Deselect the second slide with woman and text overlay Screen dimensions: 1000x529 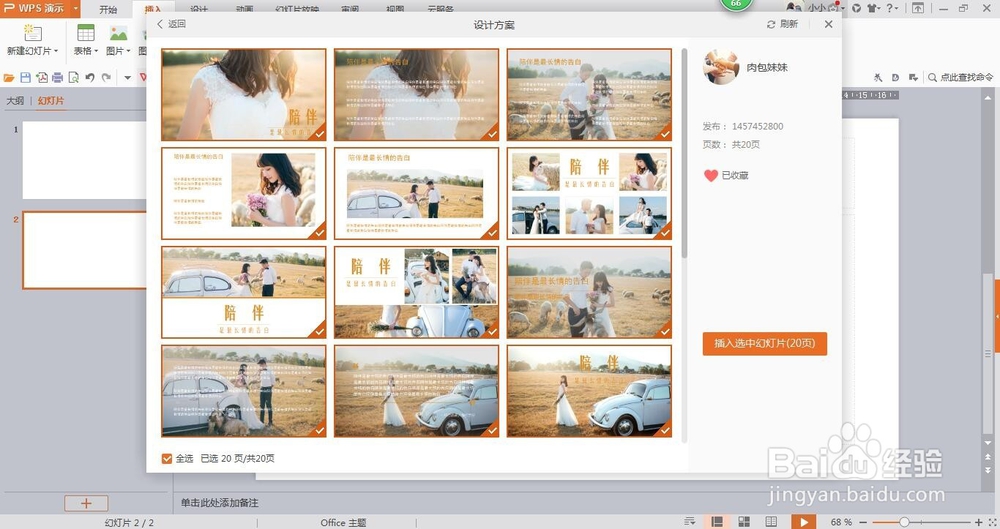coord(416,94)
